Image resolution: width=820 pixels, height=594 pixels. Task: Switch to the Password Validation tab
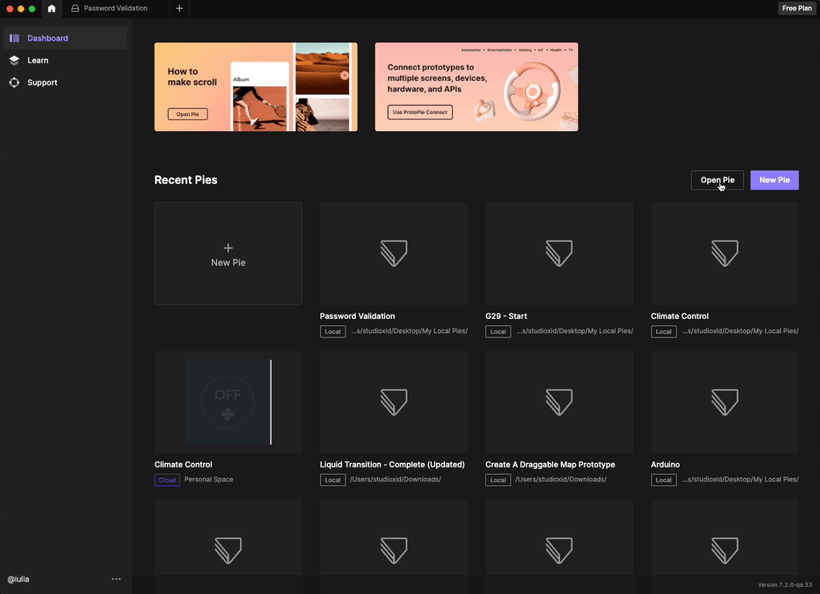click(116, 8)
